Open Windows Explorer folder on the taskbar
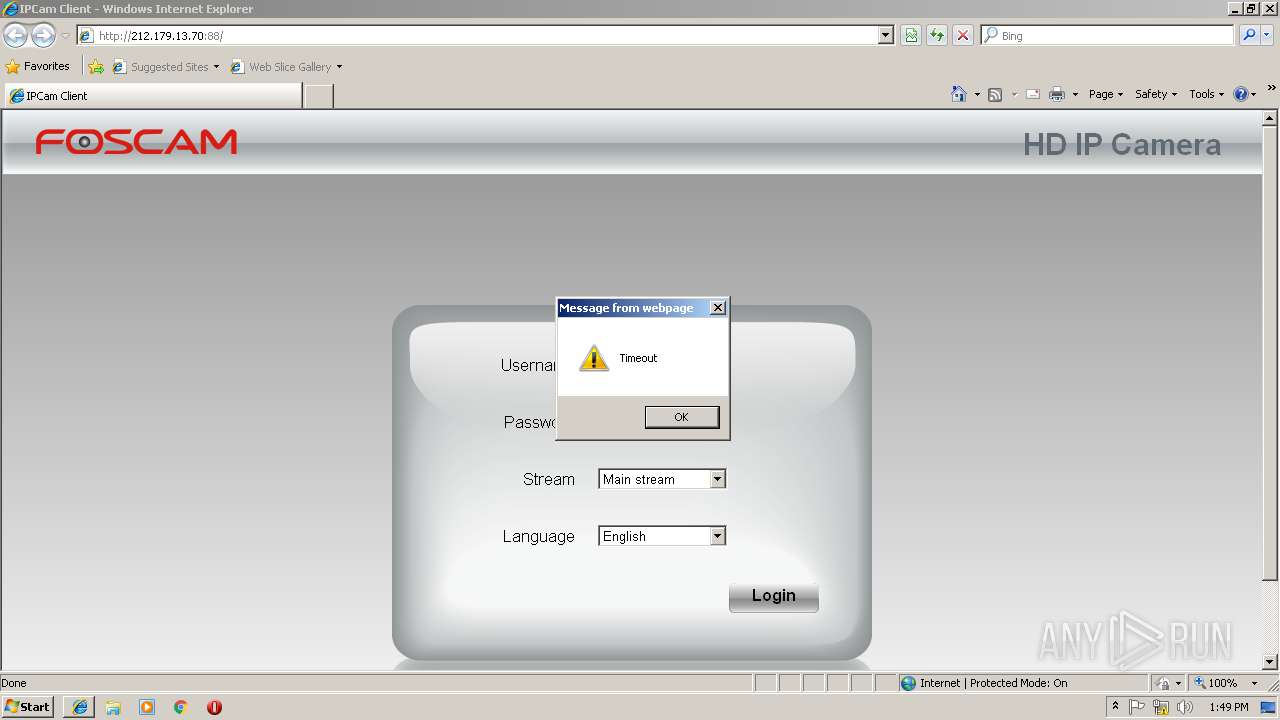Viewport: 1280px width, 720px height. [113, 707]
